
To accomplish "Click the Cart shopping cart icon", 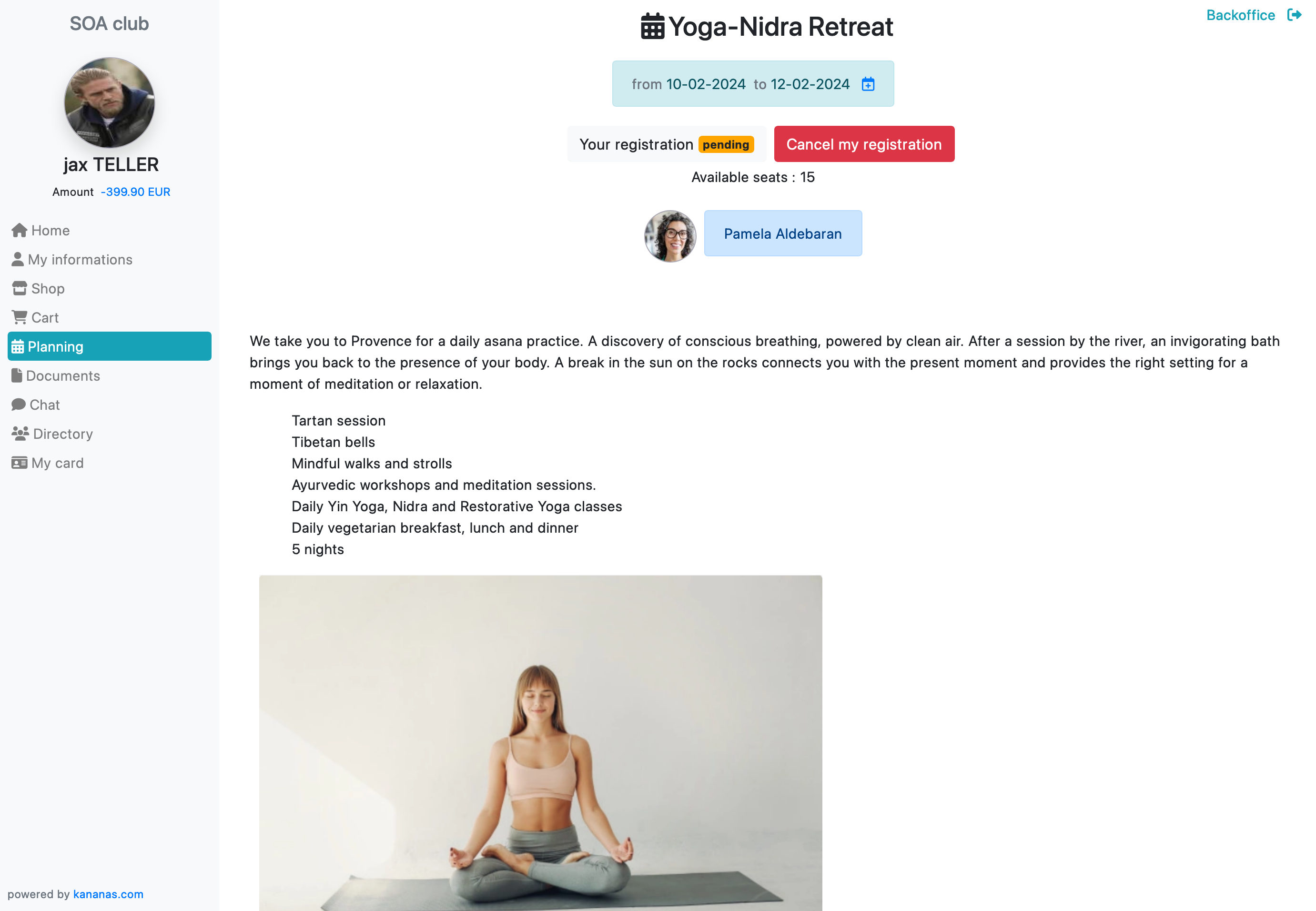I will [x=20, y=317].
